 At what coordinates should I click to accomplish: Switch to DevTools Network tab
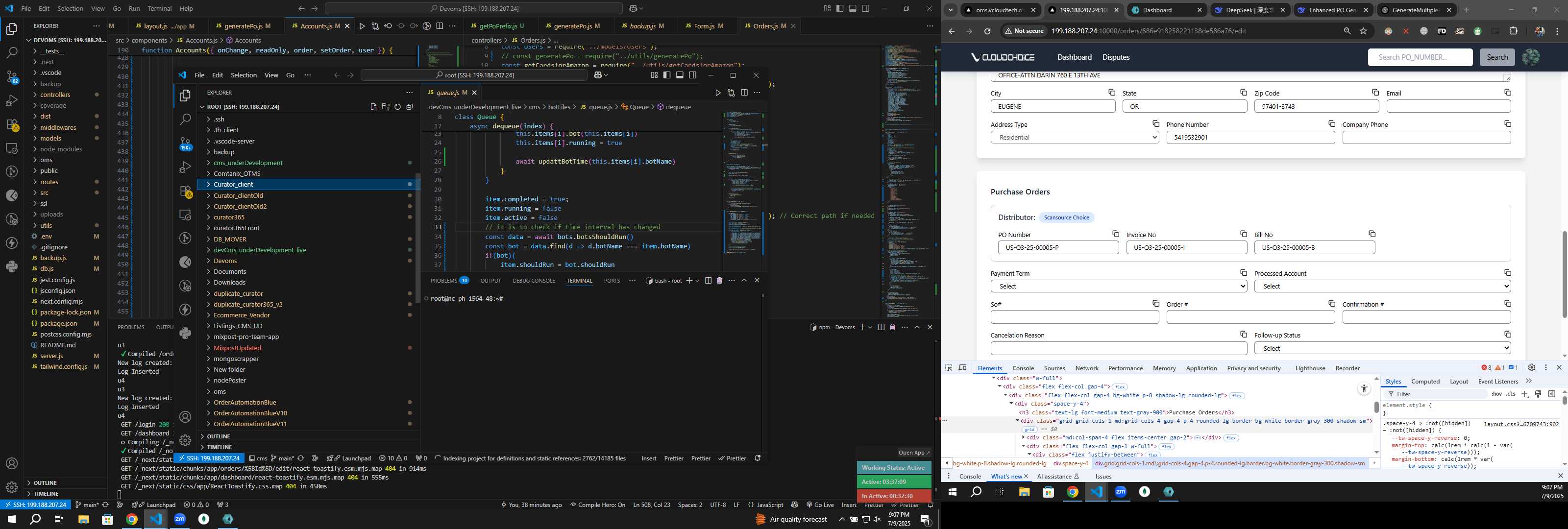[x=1086, y=368]
